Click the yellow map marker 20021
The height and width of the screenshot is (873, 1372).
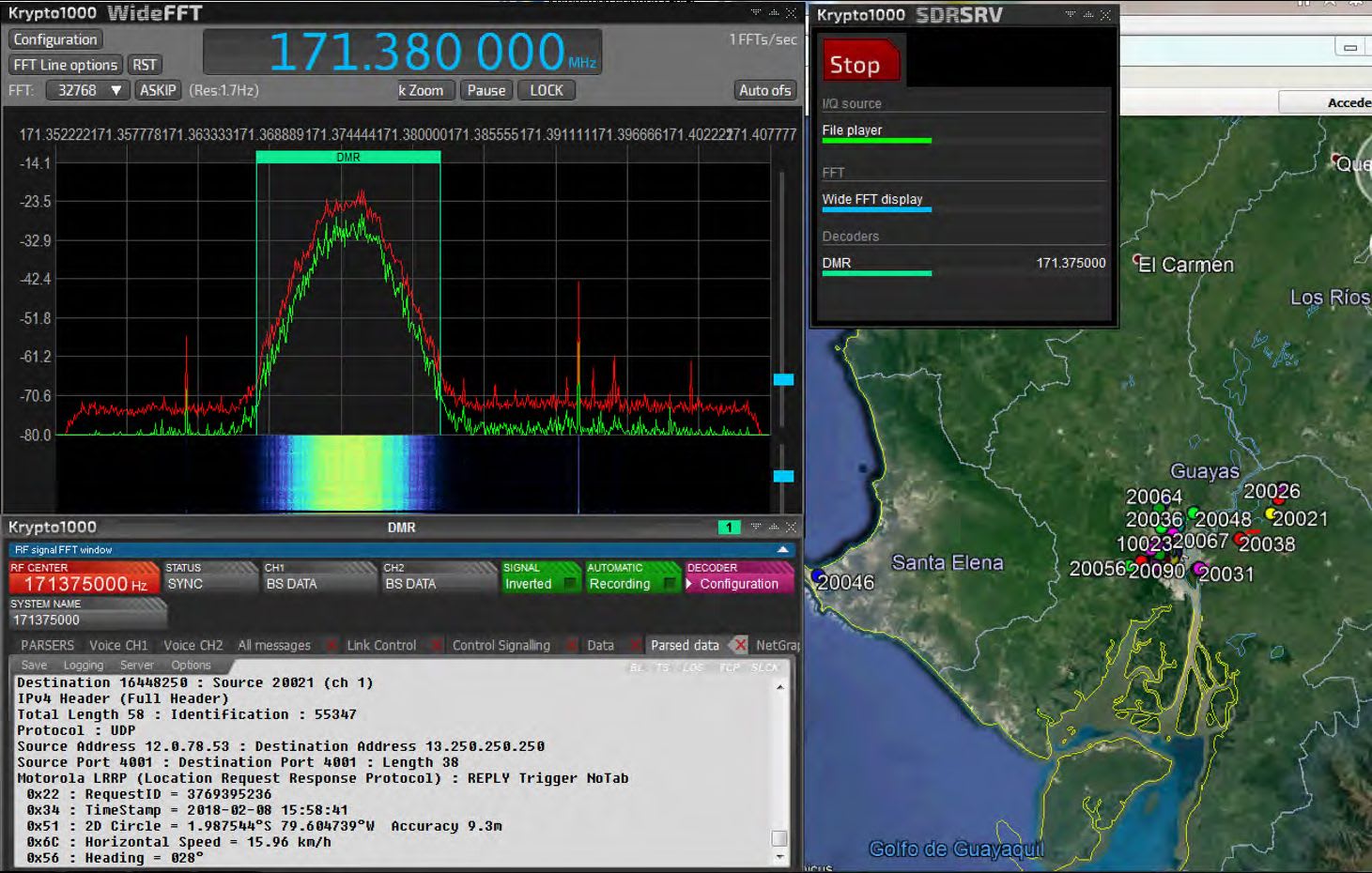point(1272,514)
